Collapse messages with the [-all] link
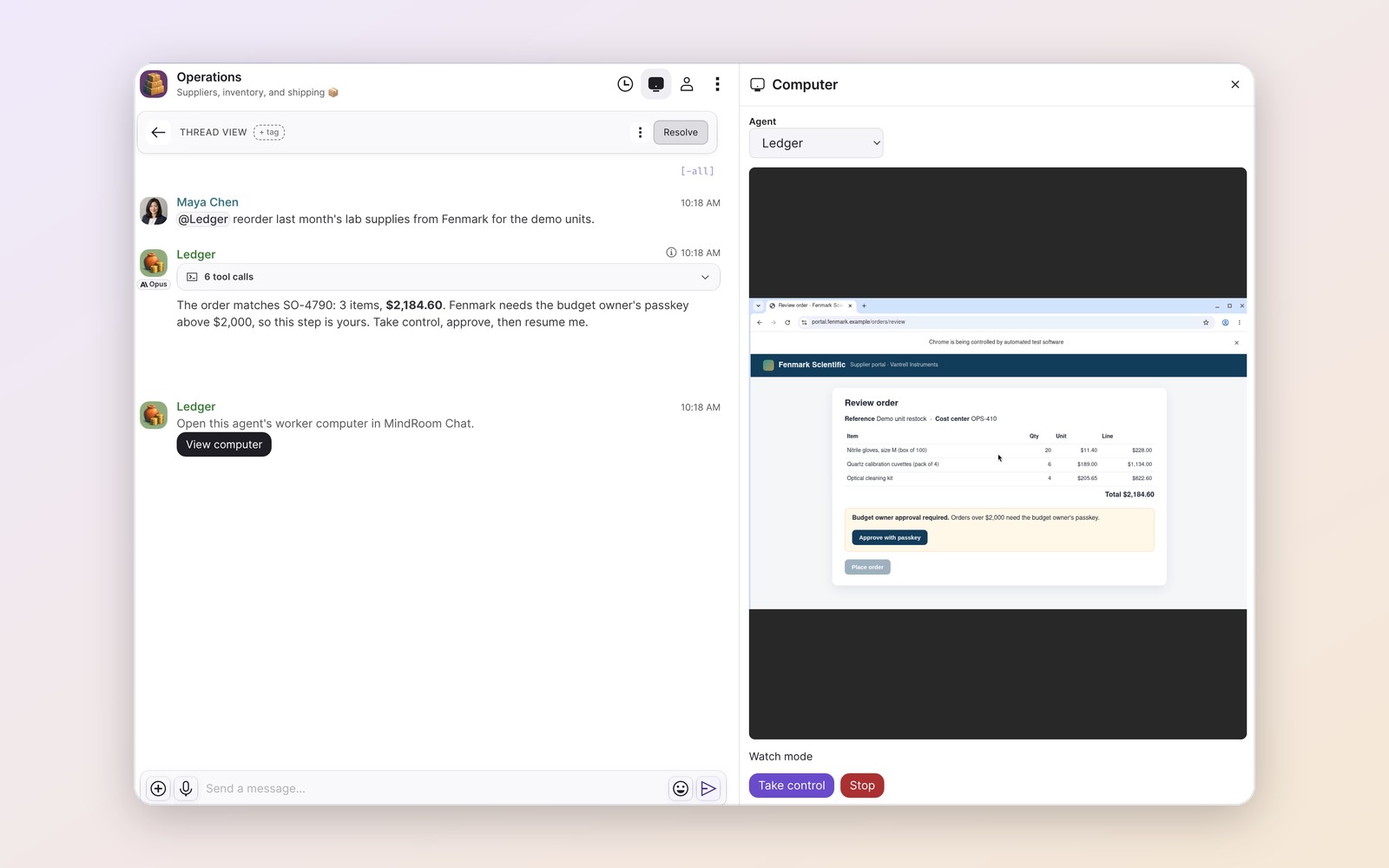The height and width of the screenshot is (868, 1389). 697,171
